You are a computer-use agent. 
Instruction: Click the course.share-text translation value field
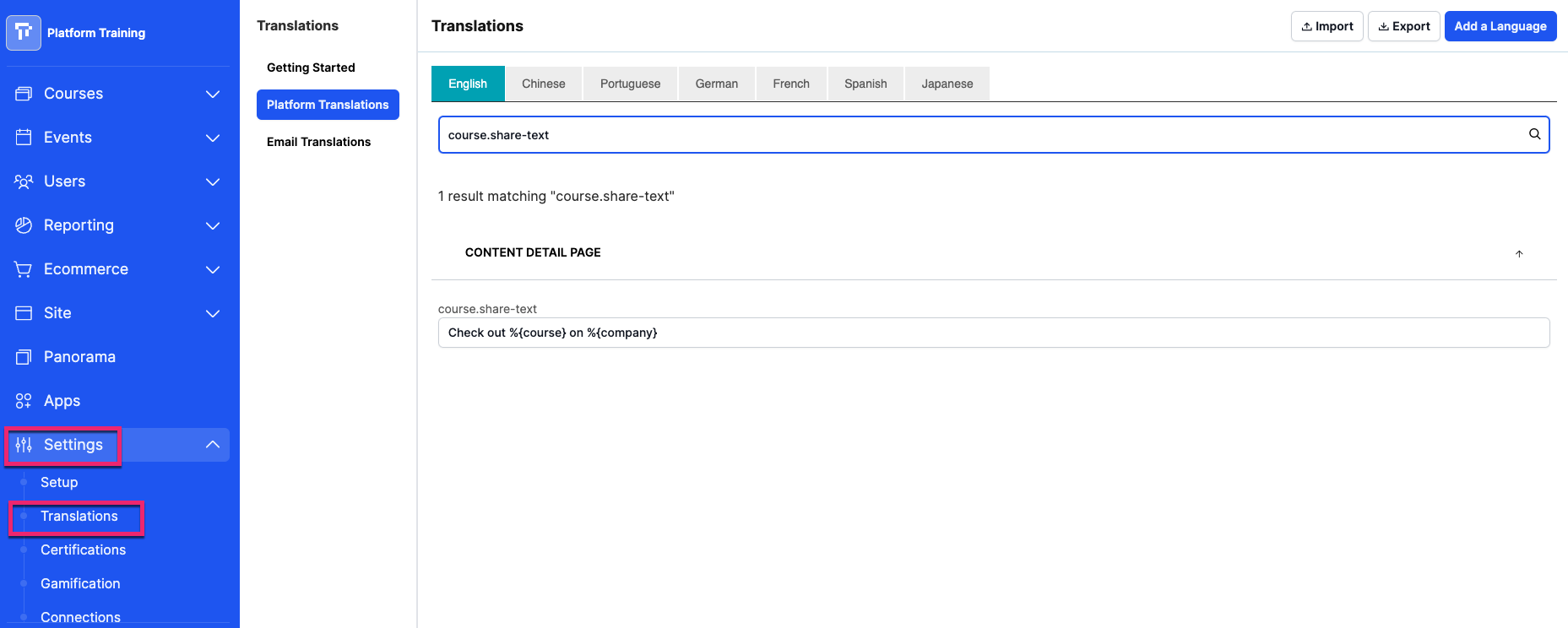994,333
